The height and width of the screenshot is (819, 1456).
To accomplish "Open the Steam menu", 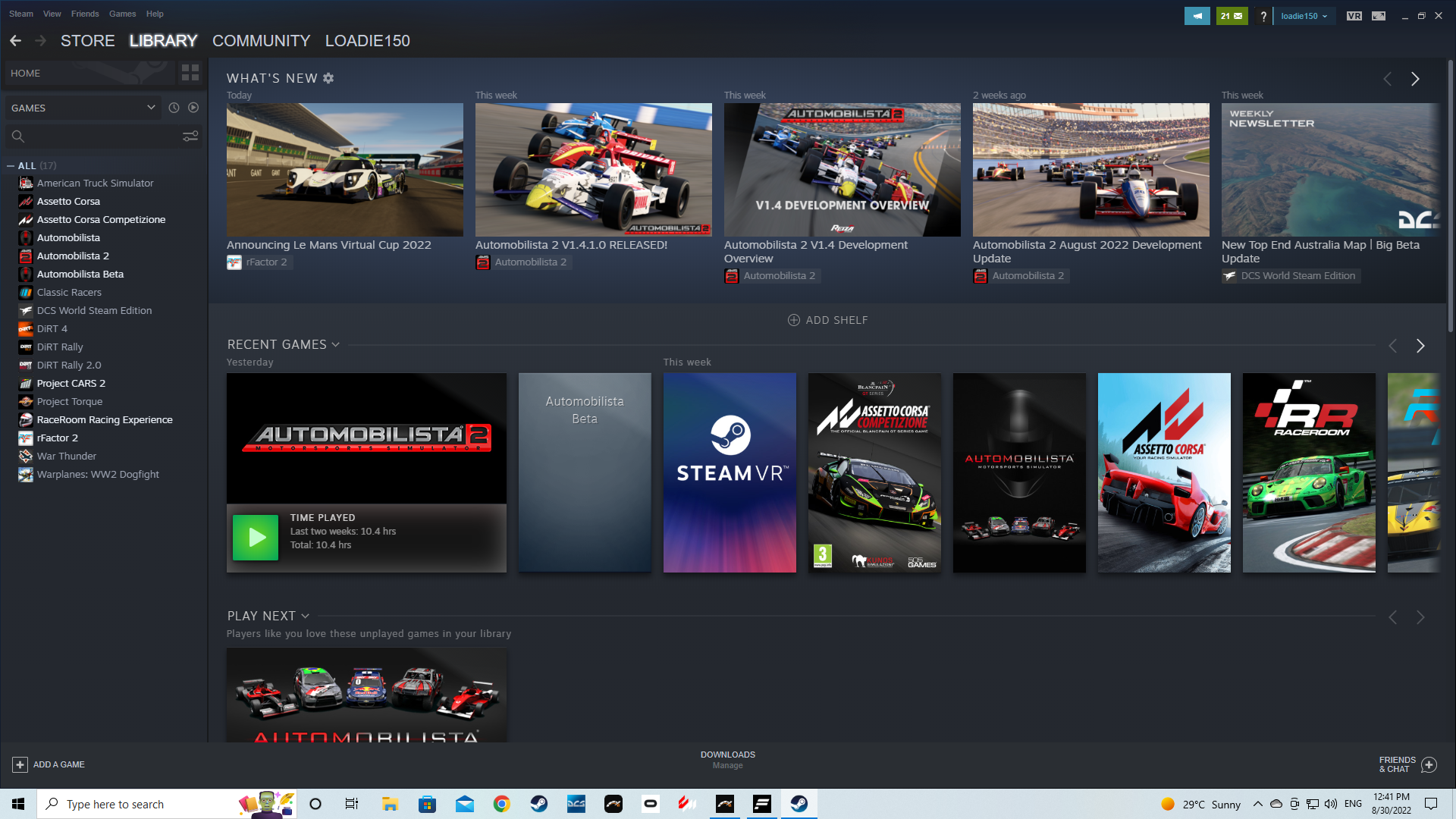I will click(x=21, y=14).
